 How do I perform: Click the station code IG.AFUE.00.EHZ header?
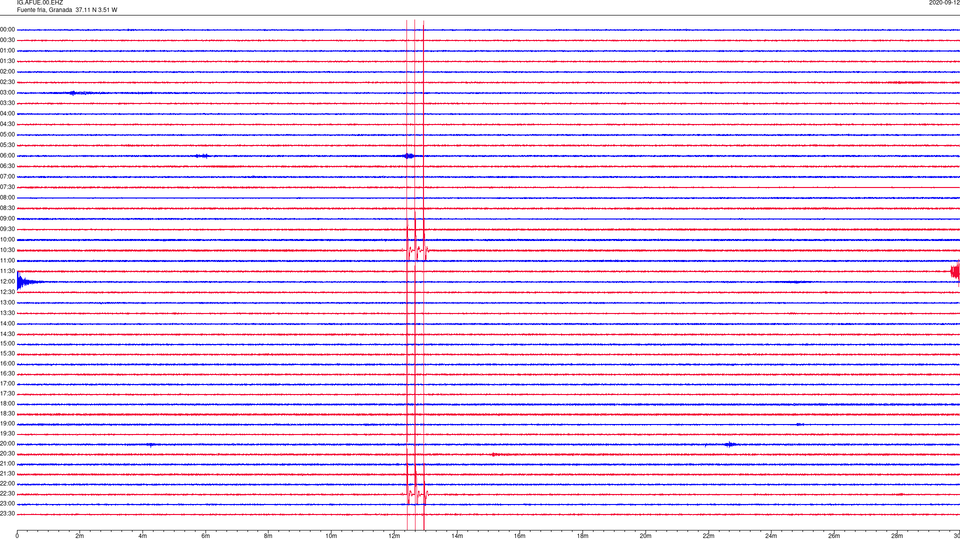click(40, 3)
